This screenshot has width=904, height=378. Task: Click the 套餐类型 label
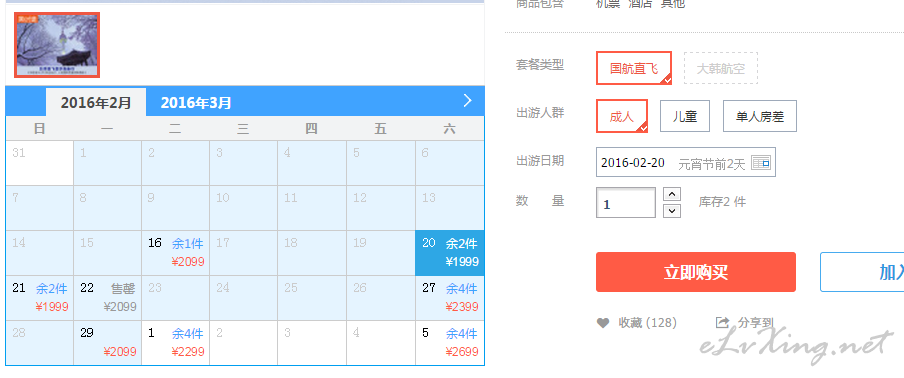(540, 65)
